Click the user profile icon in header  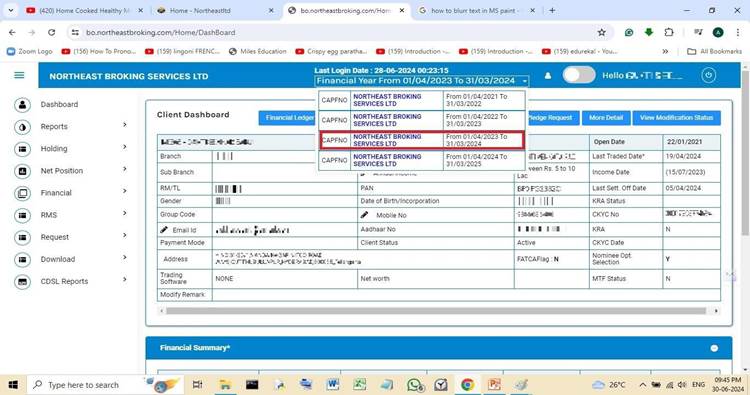(x=548, y=76)
